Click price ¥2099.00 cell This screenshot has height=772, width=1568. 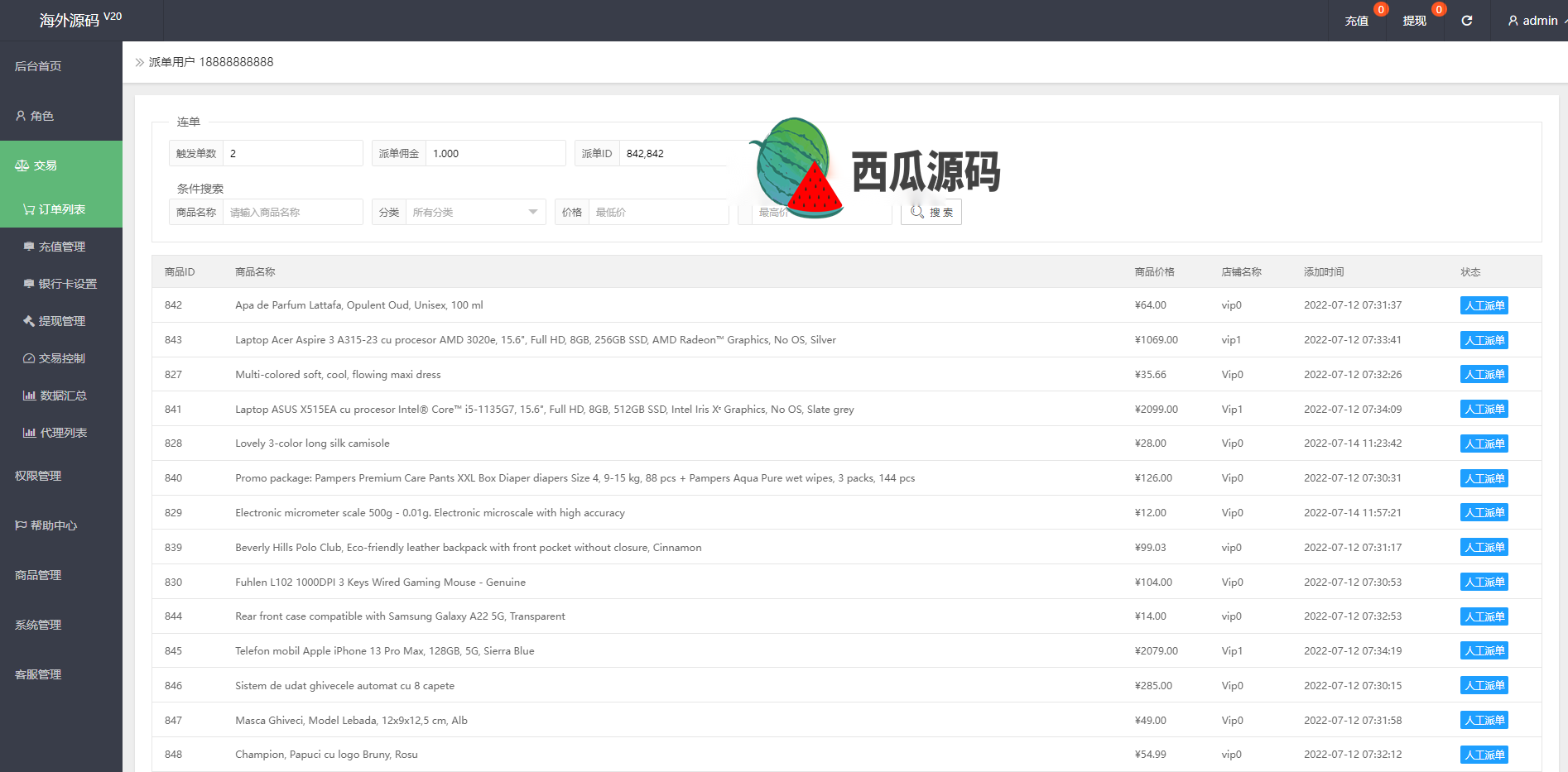tap(1156, 409)
